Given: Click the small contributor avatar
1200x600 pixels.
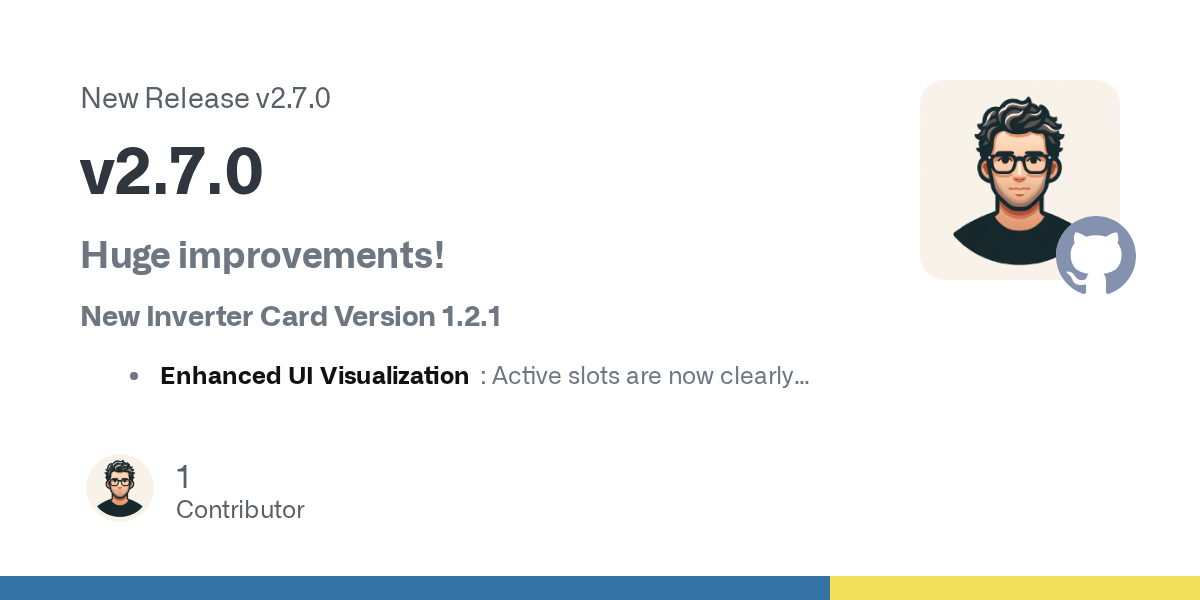Looking at the screenshot, I should (120, 488).
